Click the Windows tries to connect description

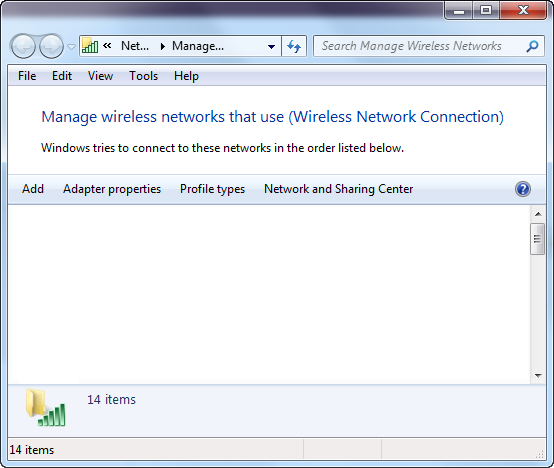[x=222, y=148]
